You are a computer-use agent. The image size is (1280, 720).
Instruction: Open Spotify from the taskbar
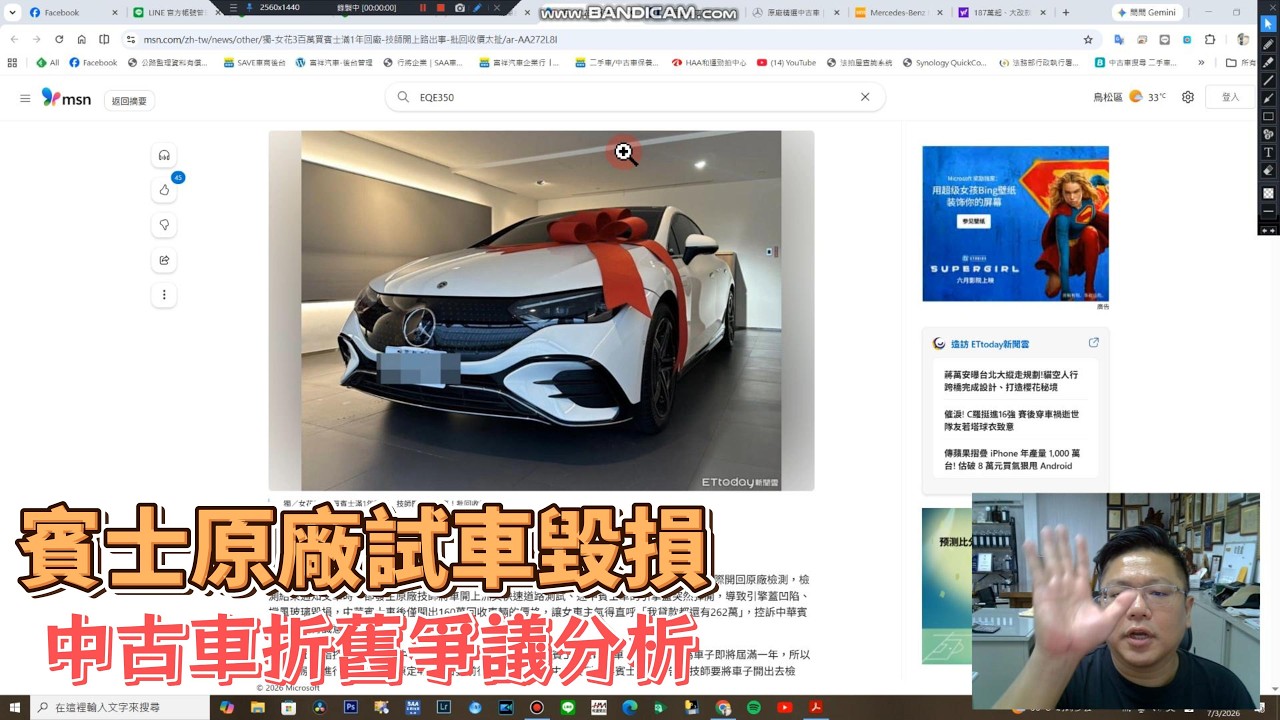[754, 707]
